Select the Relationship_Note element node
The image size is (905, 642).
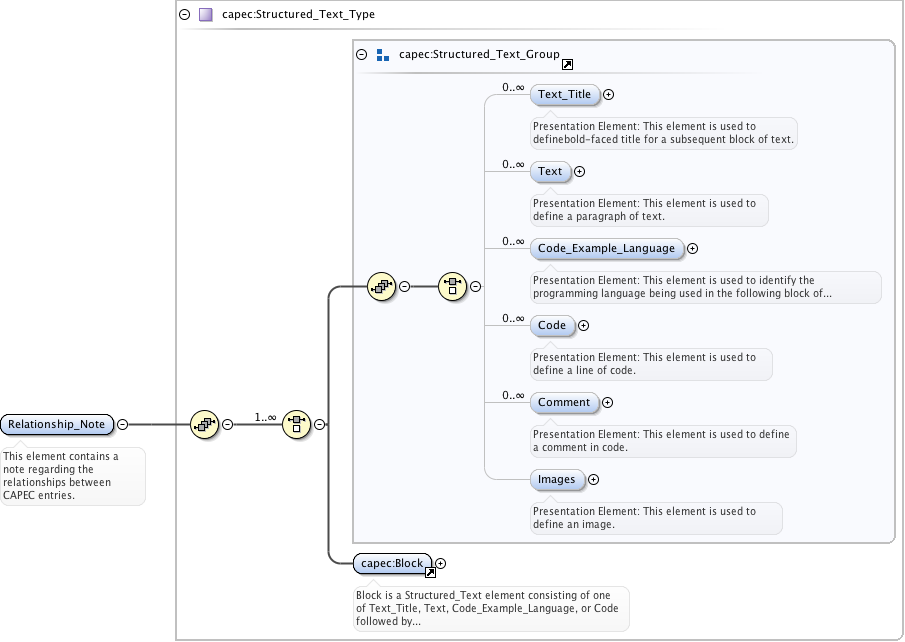pyautogui.click(x=56, y=424)
